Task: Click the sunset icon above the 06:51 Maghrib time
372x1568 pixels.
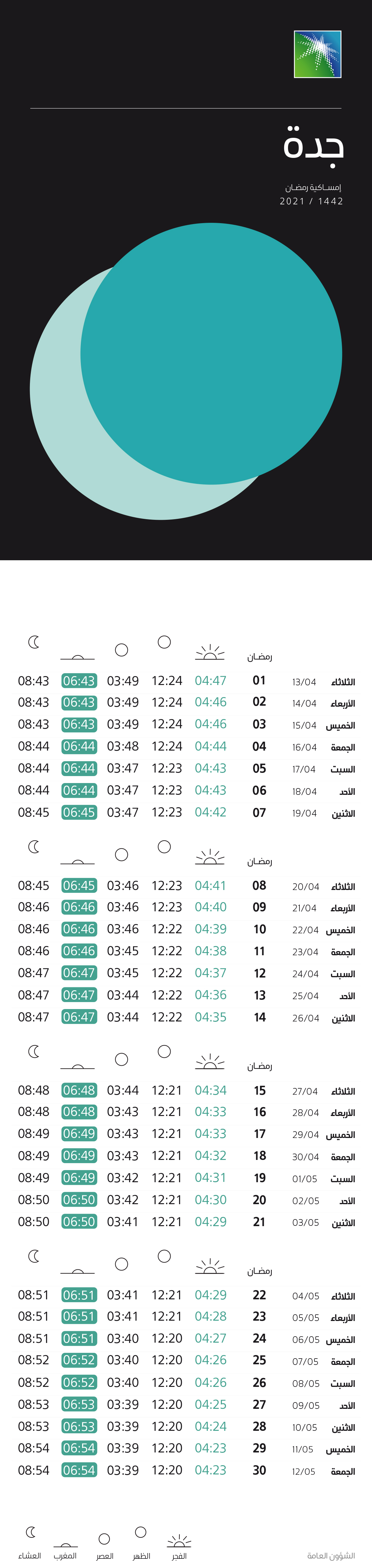Action: pyautogui.click(x=77, y=1270)
